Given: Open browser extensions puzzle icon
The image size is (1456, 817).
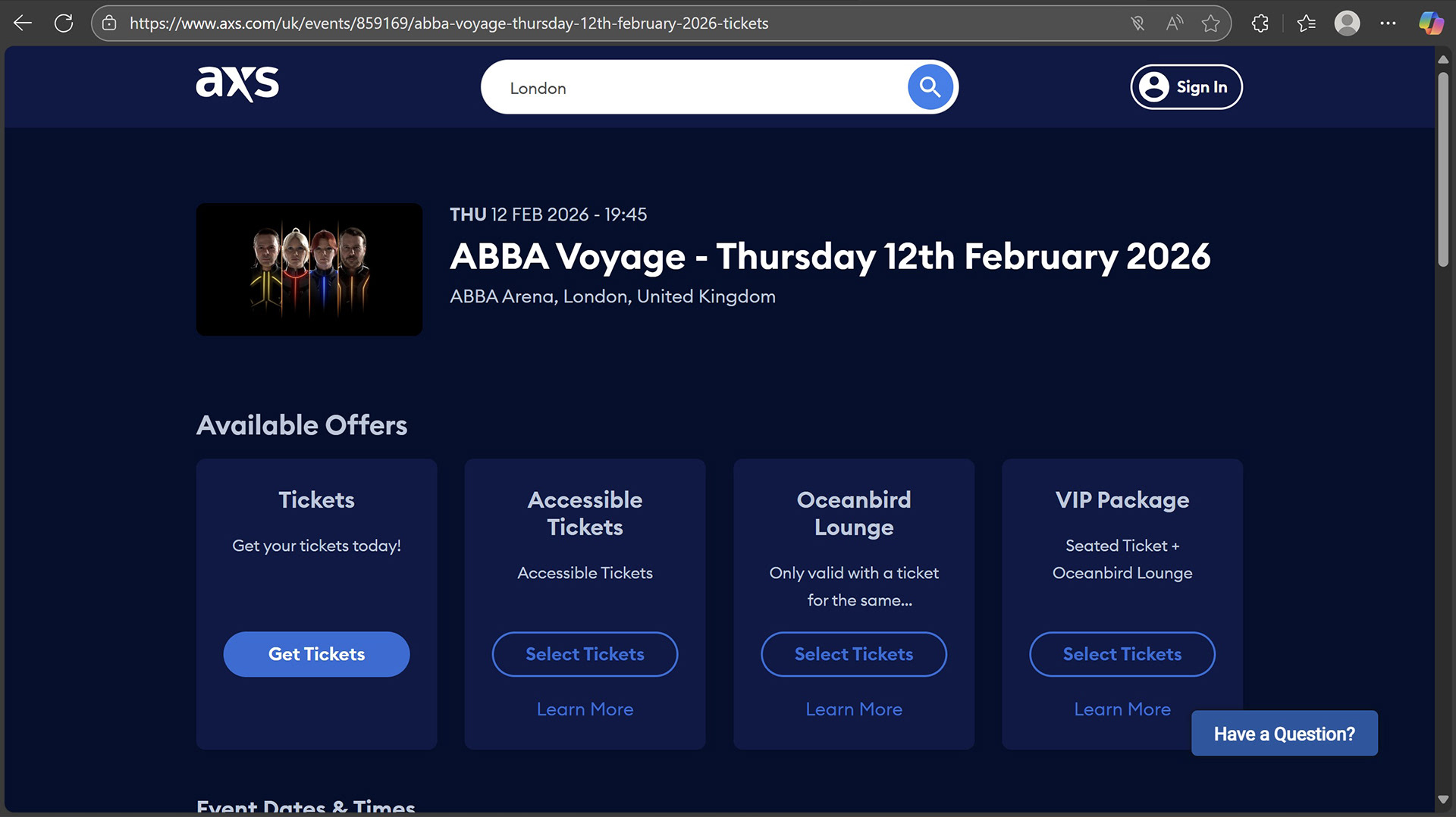Looking at the screenshot, I should [1260, 23].
